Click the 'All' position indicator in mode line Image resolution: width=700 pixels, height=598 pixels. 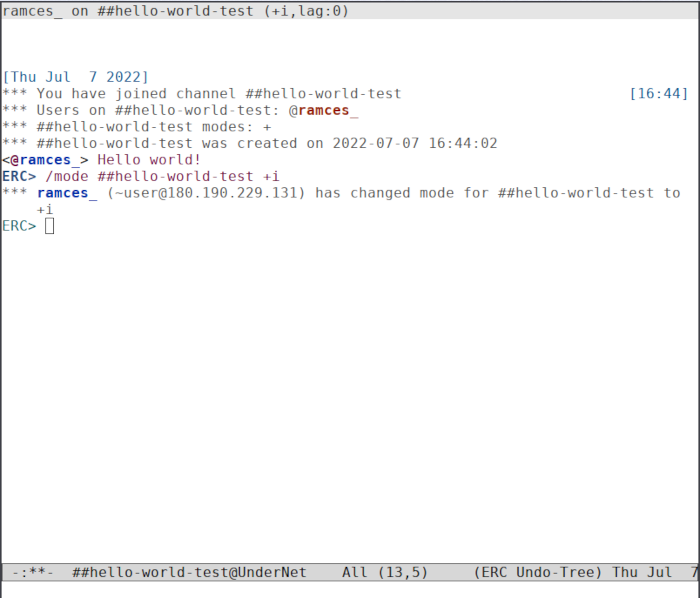pos(355,572)
